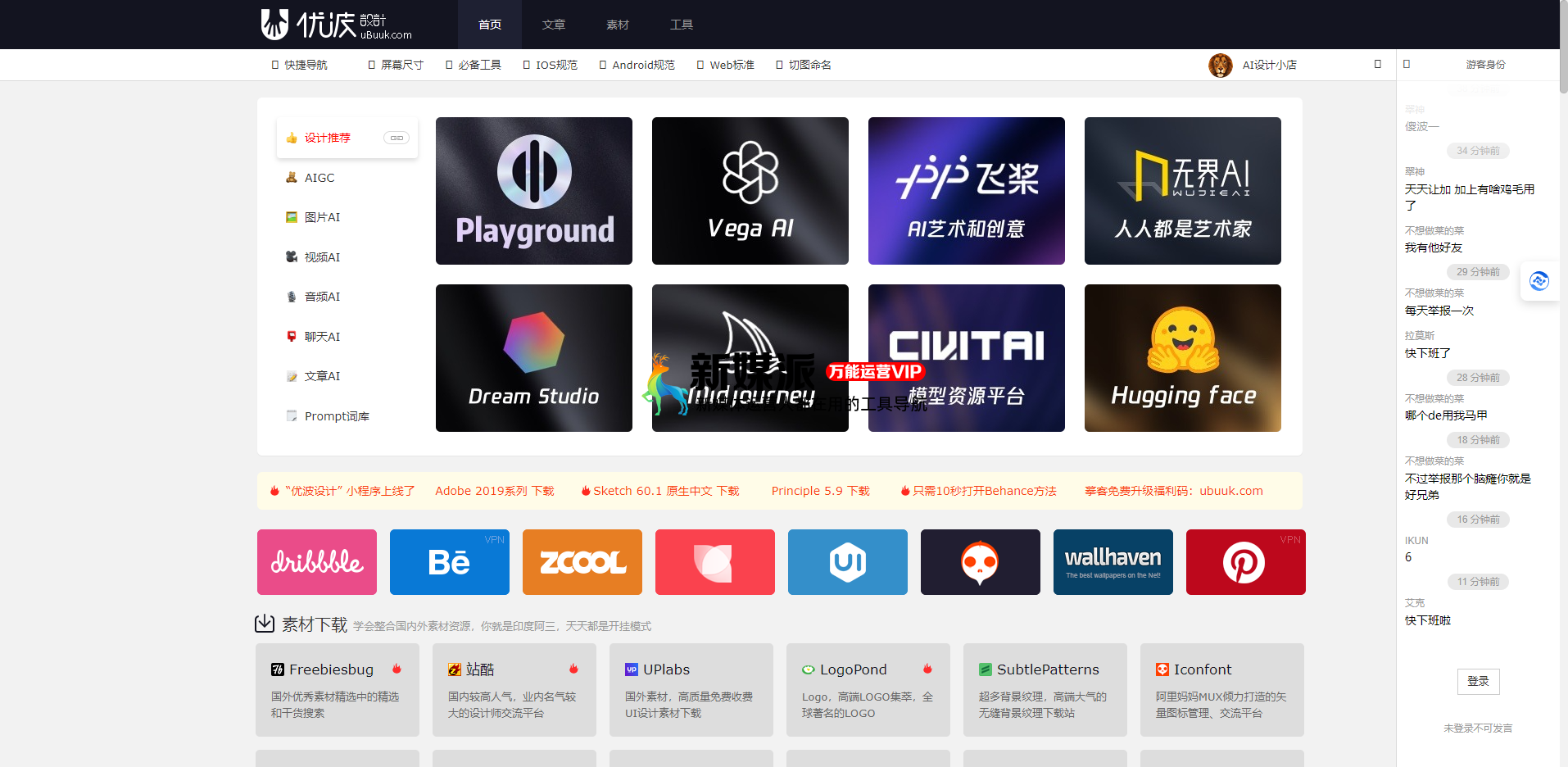1568x767 pixels.
Task: Open the 站酷 resource card
Action: pyautogui.click(x=514, y=690)
